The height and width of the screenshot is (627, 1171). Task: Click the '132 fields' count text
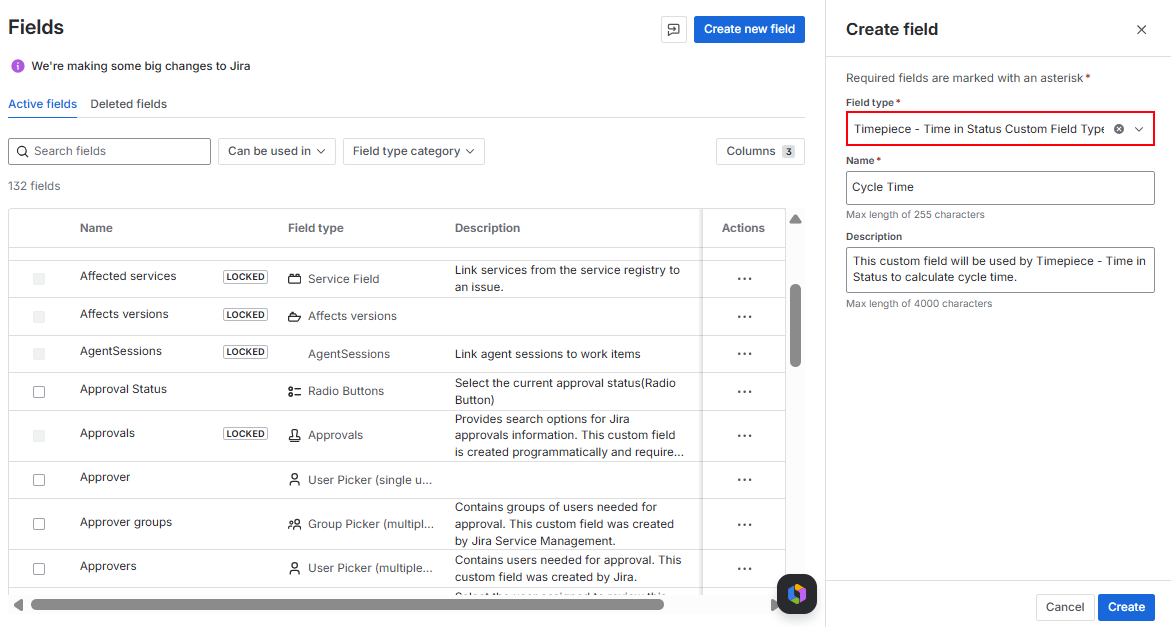[34, 187]
